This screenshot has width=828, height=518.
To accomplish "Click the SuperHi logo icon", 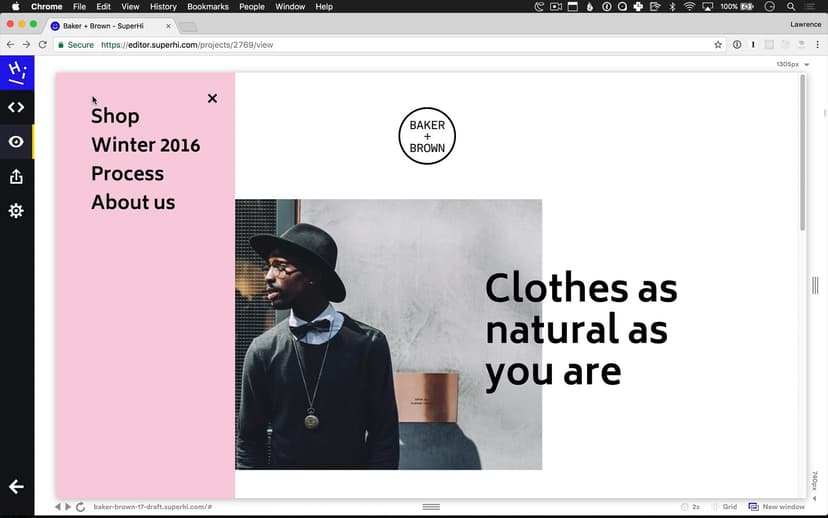I will [16, 73].
